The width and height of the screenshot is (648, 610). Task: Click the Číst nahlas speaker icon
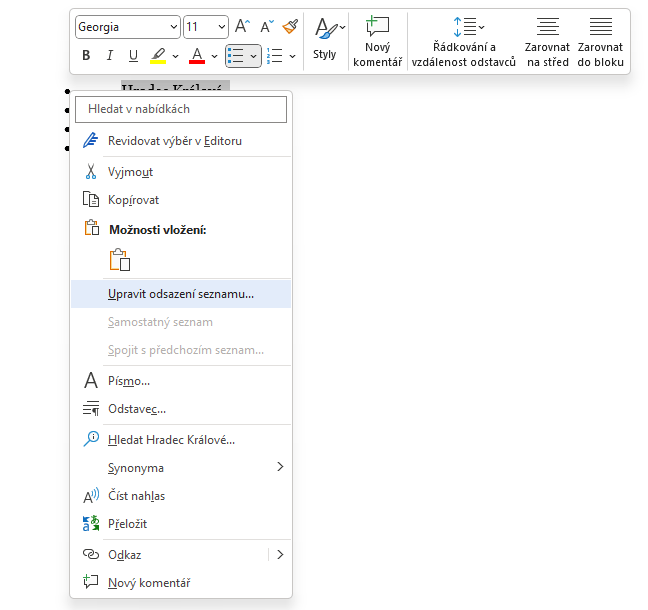91,496
